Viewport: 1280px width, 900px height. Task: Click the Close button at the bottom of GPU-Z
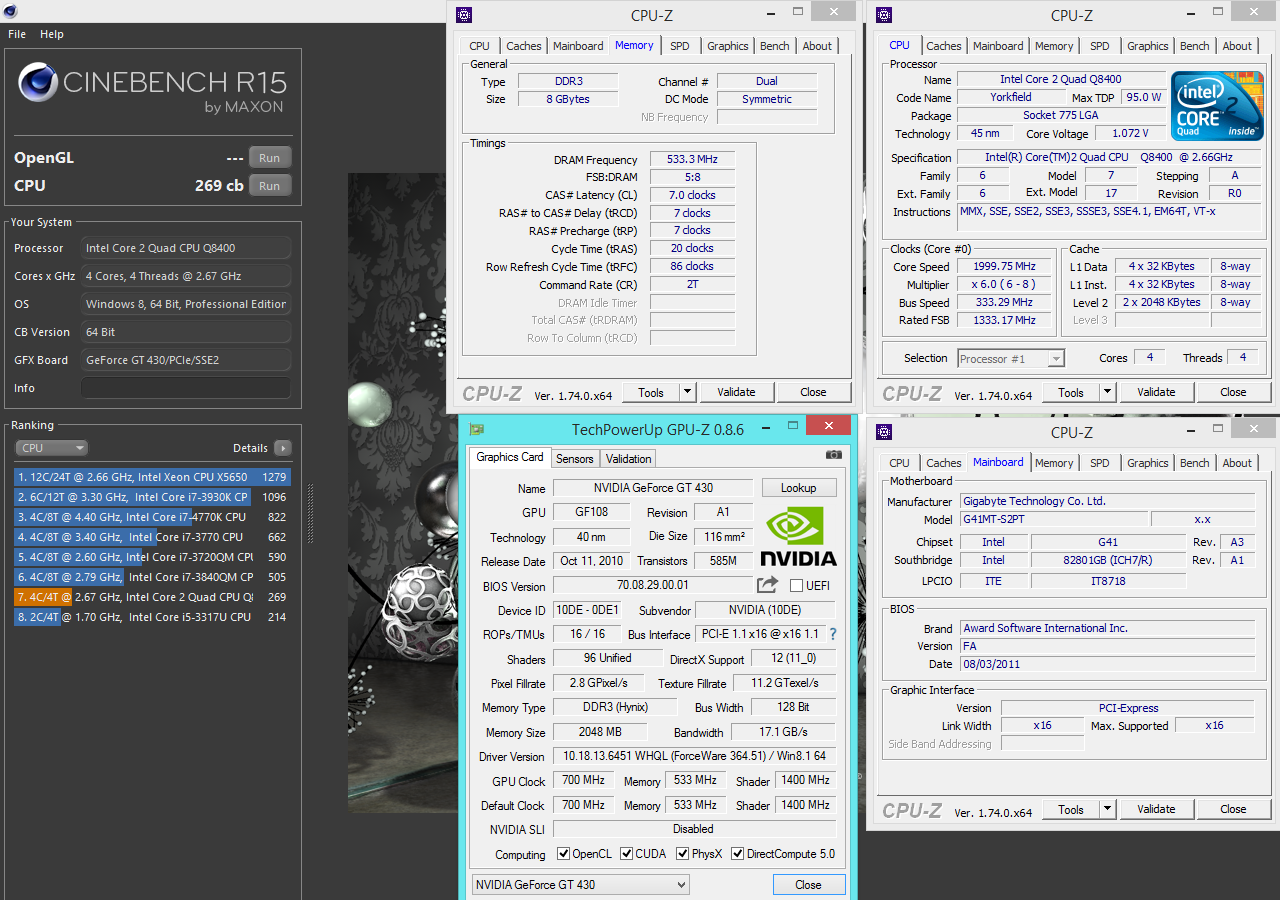tap(808, 885)
